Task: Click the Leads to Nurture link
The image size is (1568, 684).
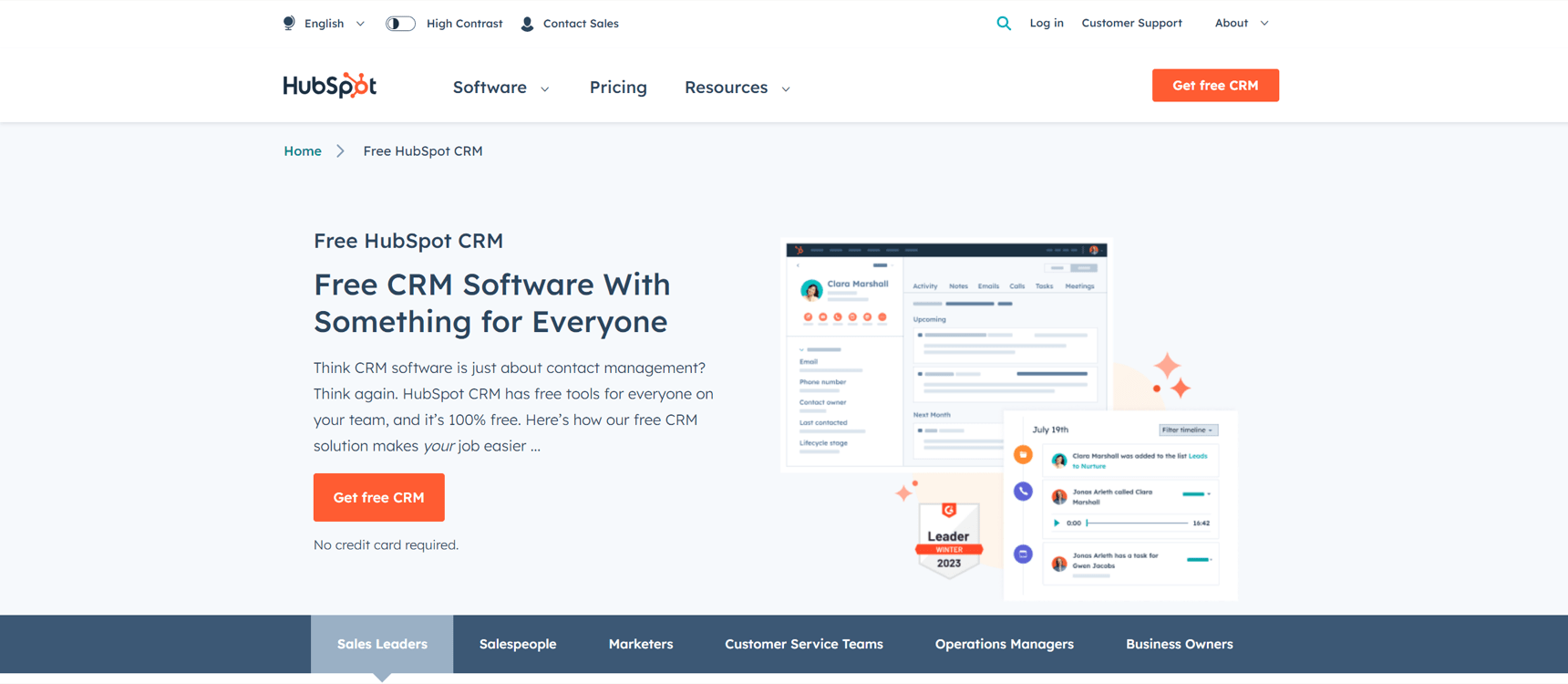Action: 1140,461
